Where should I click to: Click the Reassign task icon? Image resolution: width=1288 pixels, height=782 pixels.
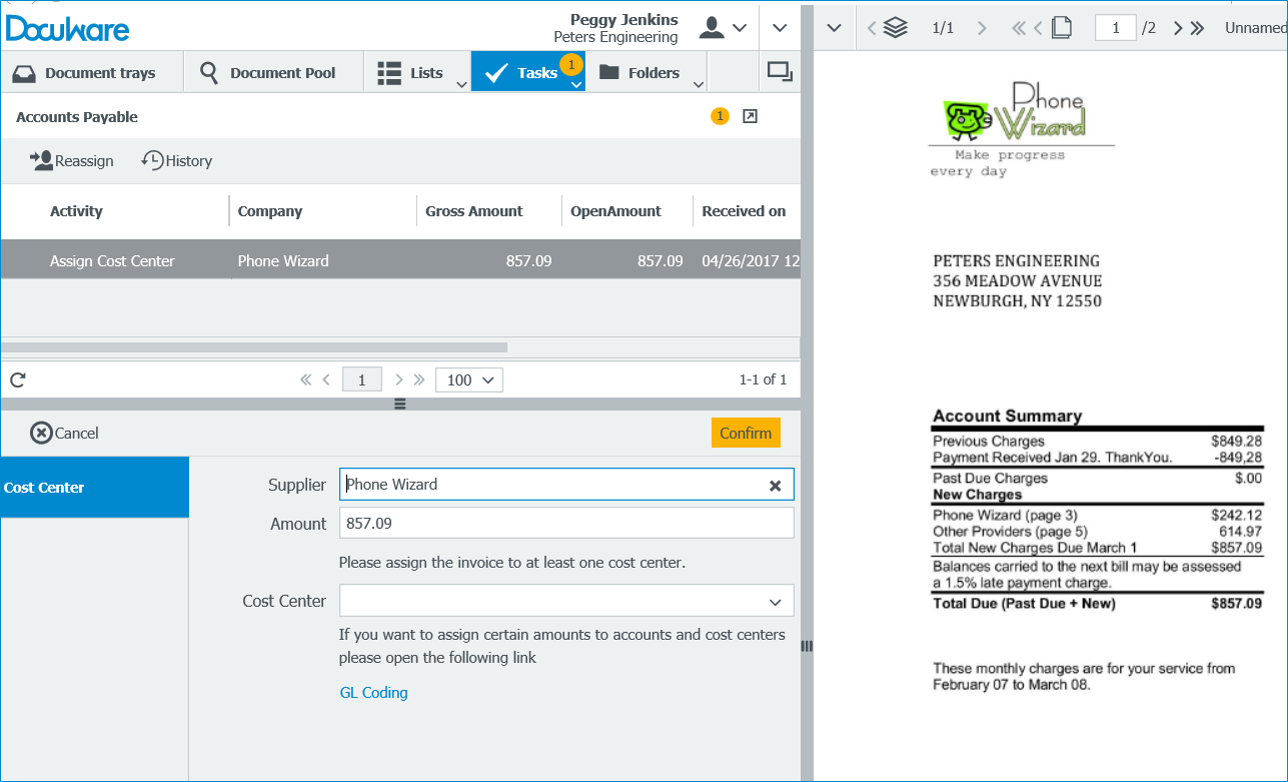tap(41, 160)
